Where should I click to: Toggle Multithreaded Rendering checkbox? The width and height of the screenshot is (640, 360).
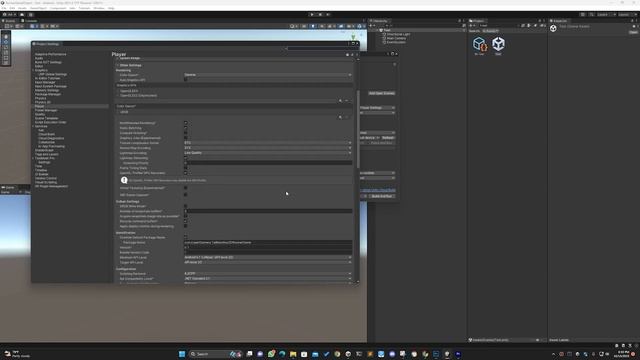pos(186,123)
